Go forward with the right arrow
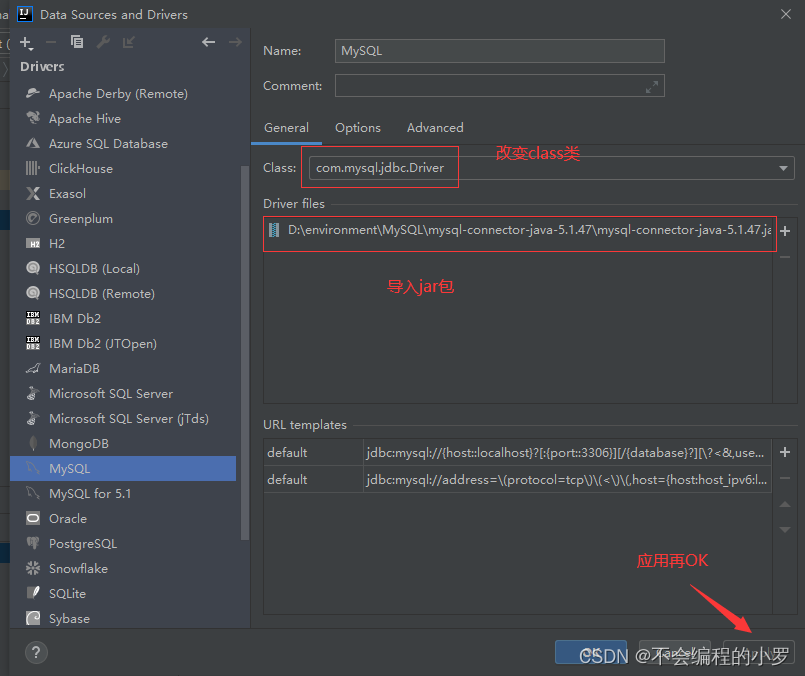805x676 pixels. pyautogui.click(x=235, y=42)
